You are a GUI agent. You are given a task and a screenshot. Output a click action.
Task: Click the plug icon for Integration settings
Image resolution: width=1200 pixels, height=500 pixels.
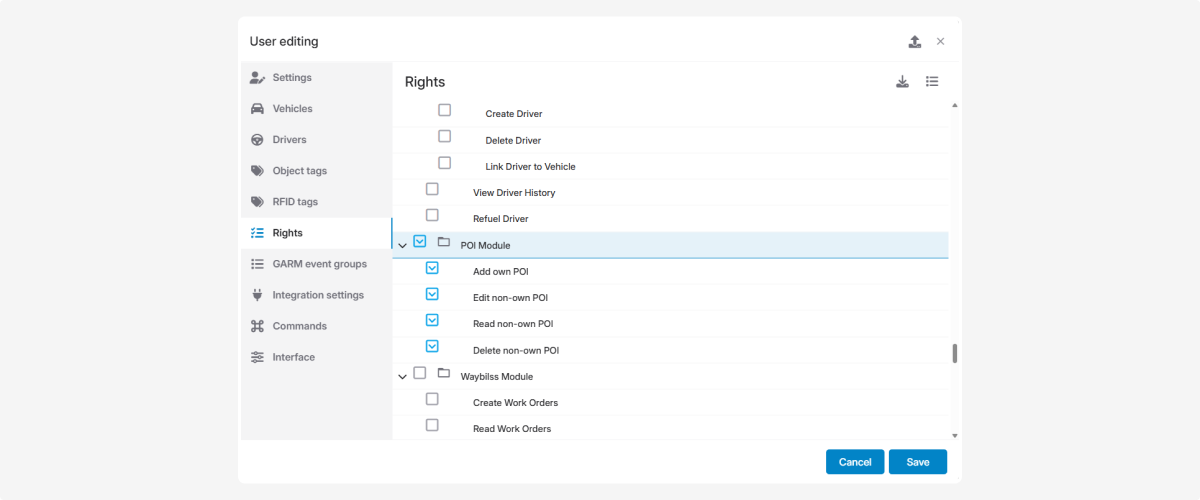click(x=257, y=295)
